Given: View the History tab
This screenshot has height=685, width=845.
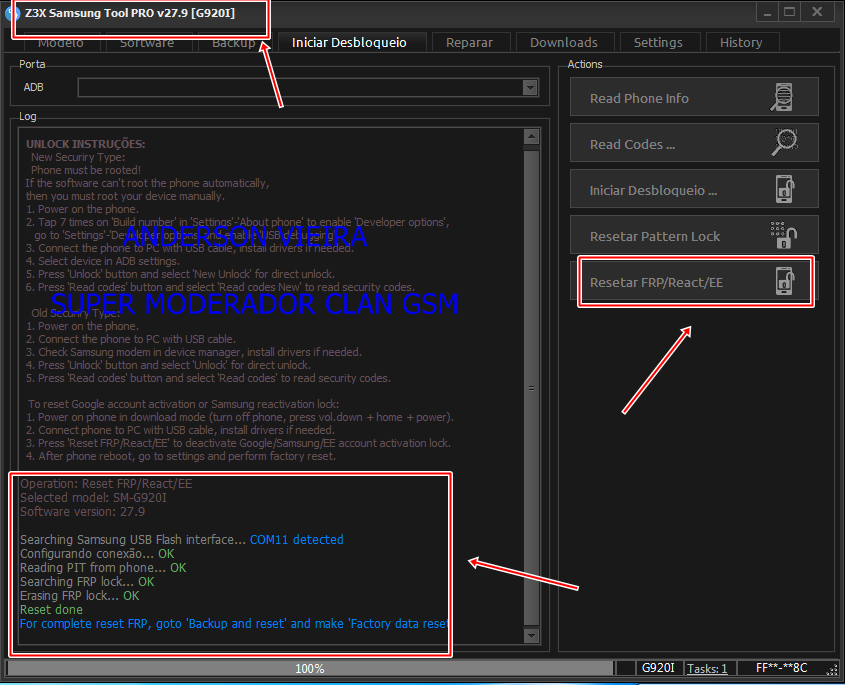Looking at the screenshot, I should tap(741, 43).
